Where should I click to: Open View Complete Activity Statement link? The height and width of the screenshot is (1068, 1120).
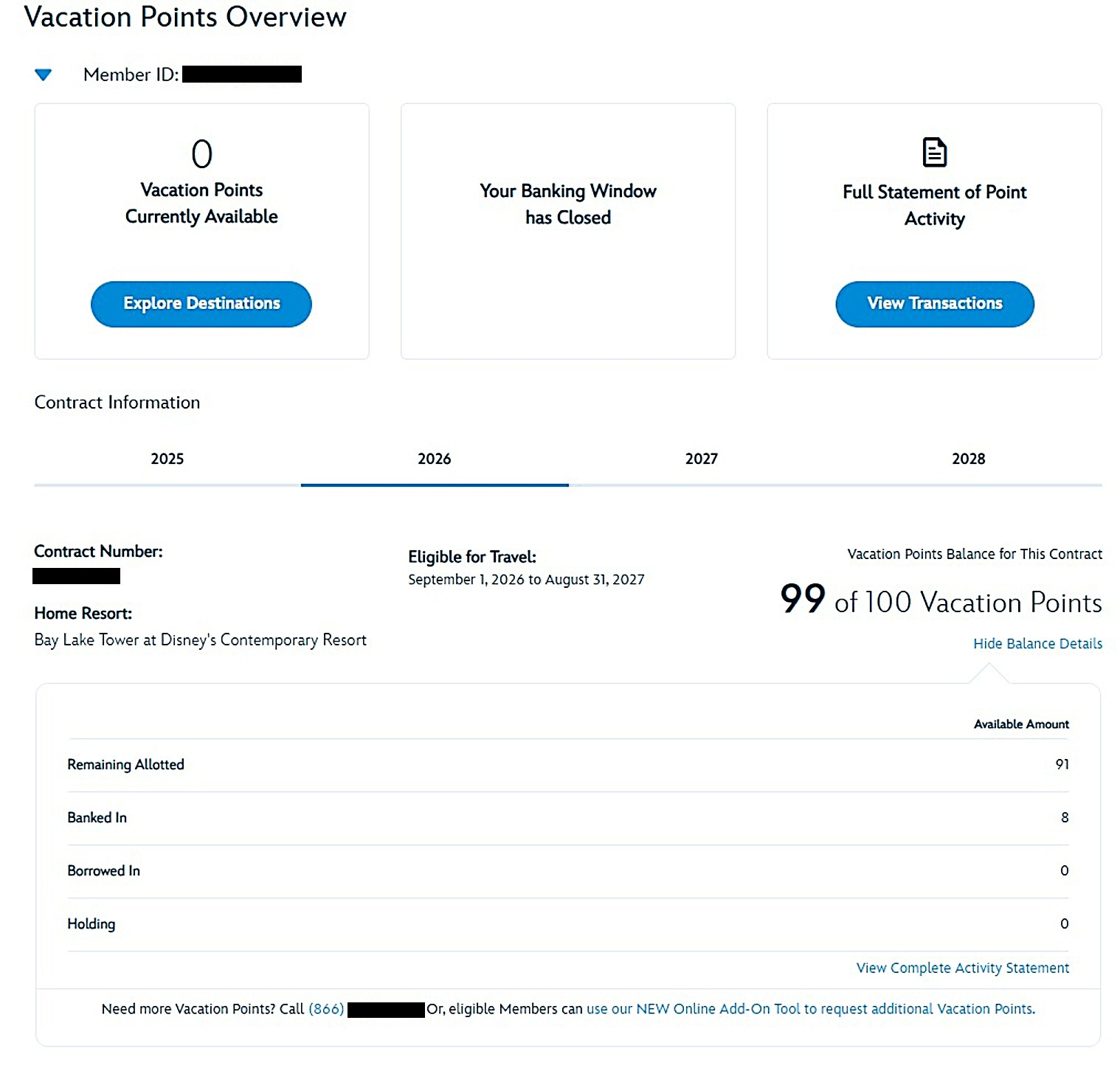click(962, 968)
